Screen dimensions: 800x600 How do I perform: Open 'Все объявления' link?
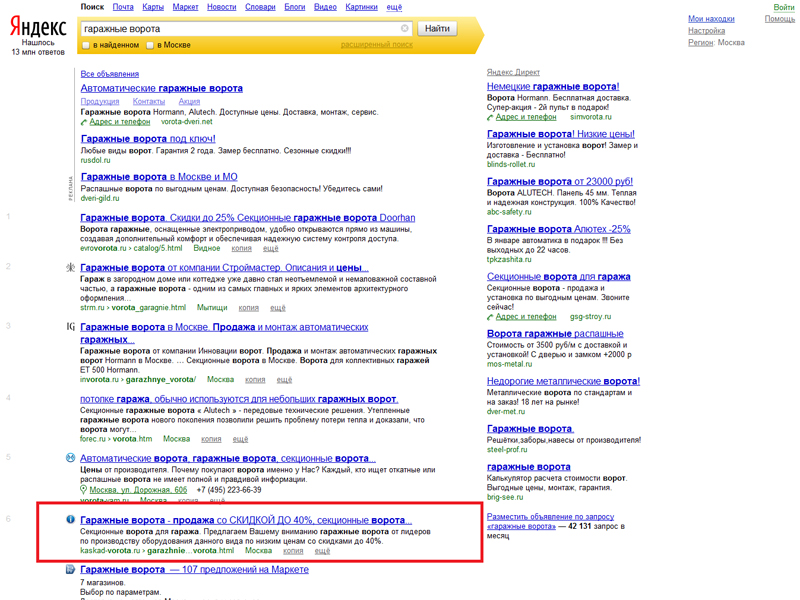[110, 74]
